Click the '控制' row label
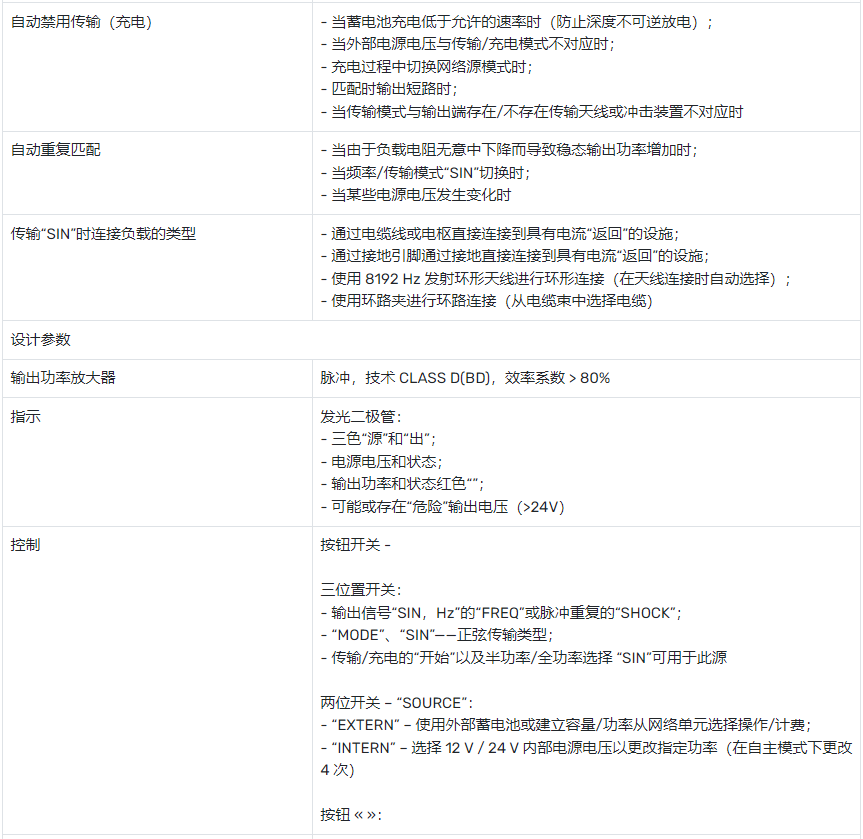The height and width of the screenshot is (839, 863). click(26, 545)
